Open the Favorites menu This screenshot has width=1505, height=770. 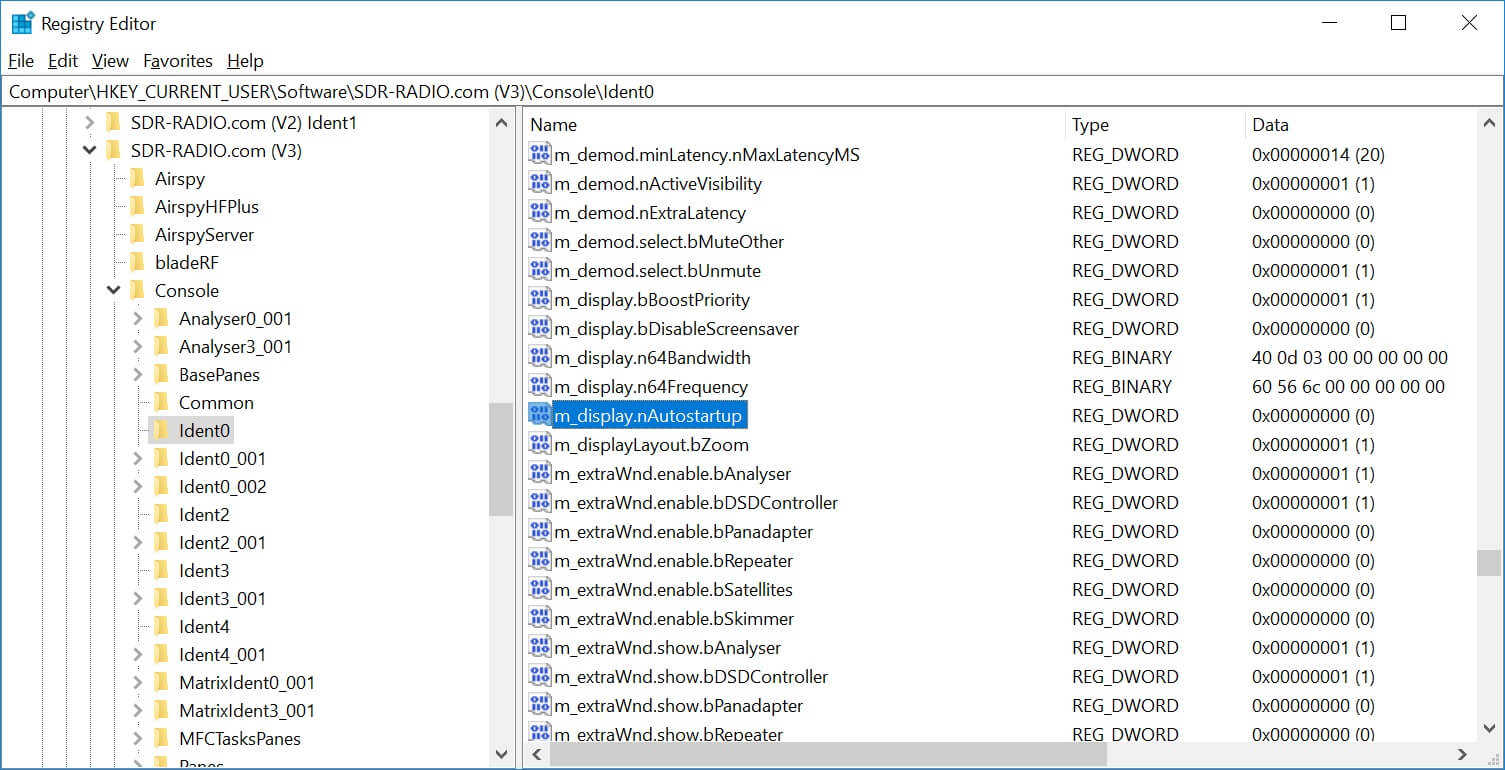(178, 61)
